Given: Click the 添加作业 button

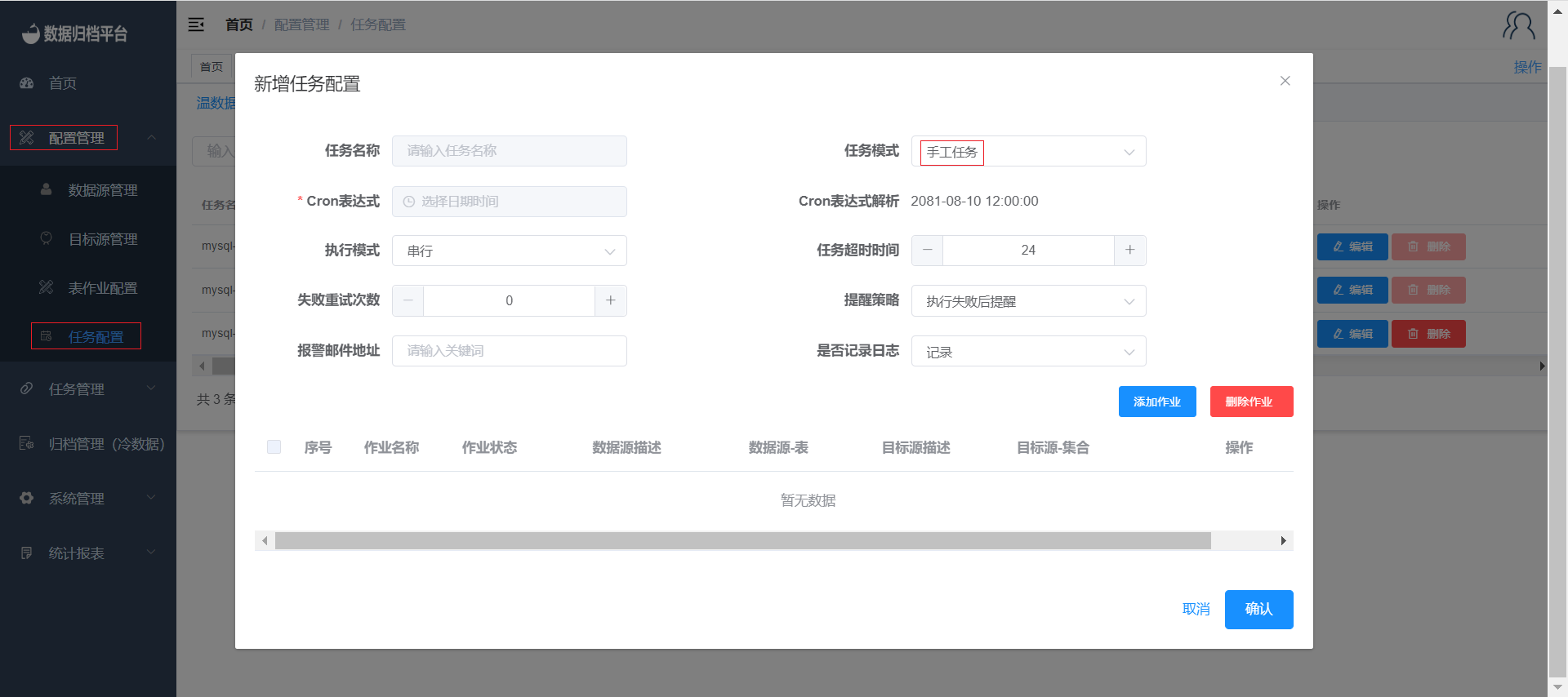Looking at the screenshot, I should tap(1157, 402).
